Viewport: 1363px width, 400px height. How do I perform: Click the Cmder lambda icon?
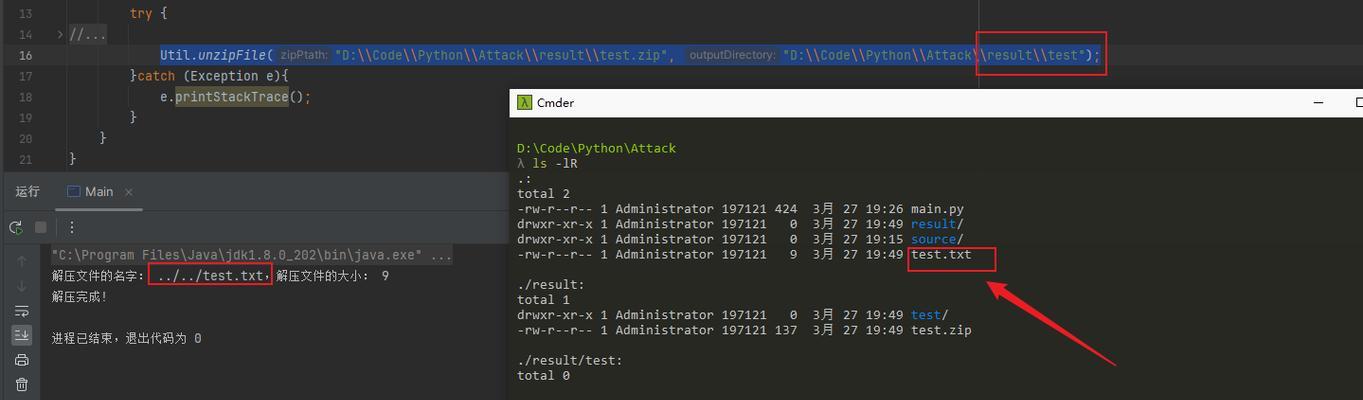[524, 102]
